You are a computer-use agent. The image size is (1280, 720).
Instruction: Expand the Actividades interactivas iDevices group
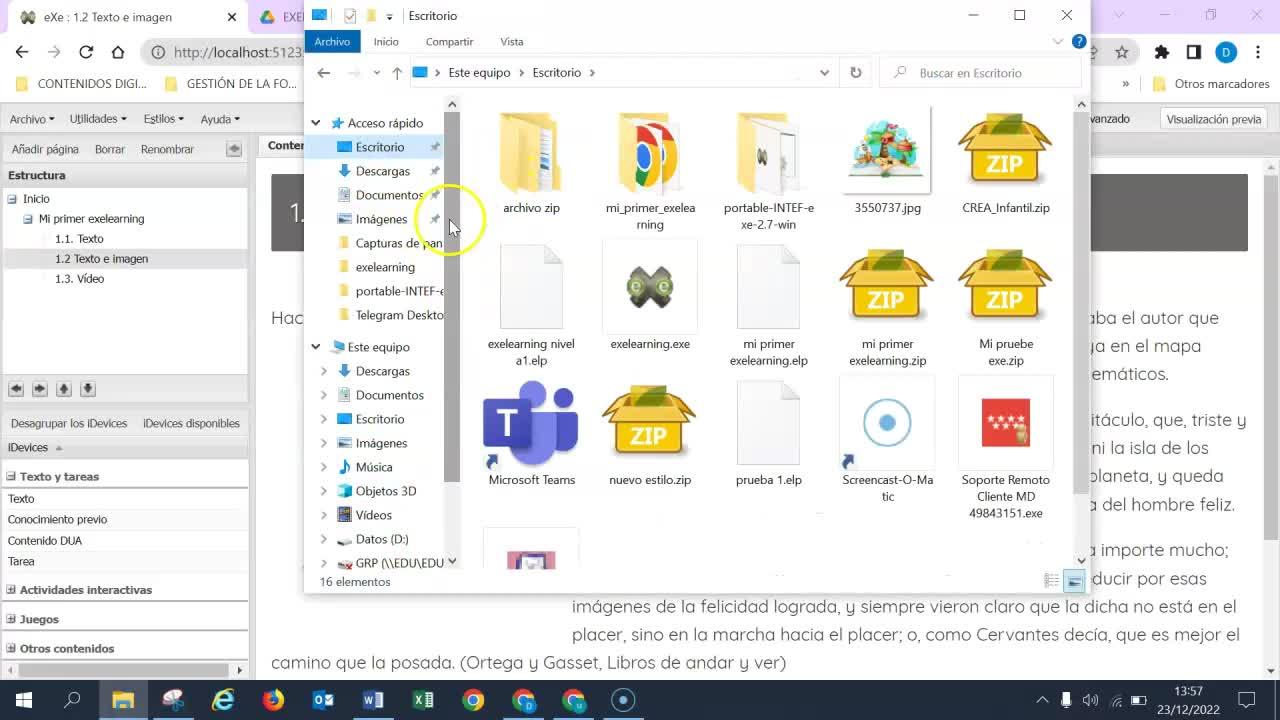point(12,590)
